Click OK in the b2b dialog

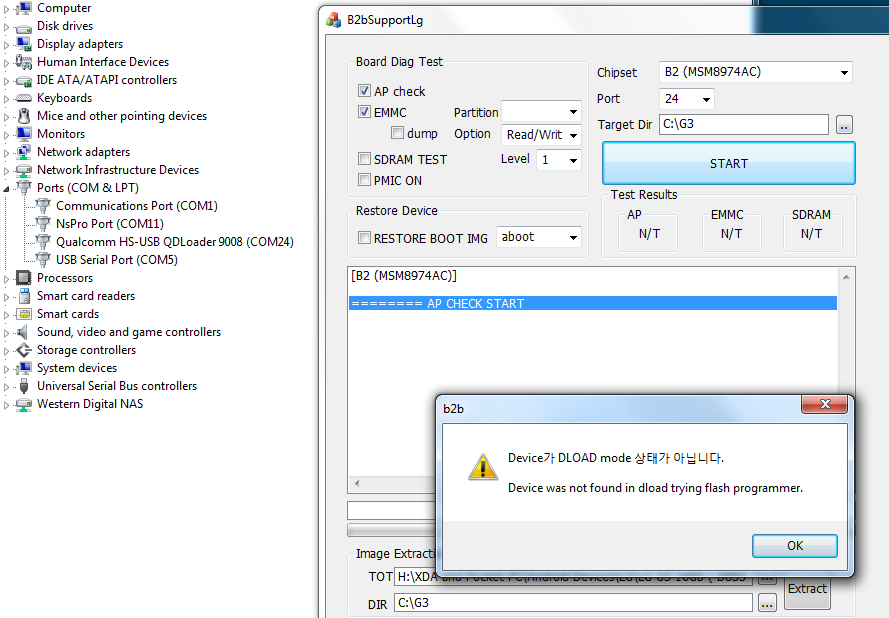click(794, 546)
